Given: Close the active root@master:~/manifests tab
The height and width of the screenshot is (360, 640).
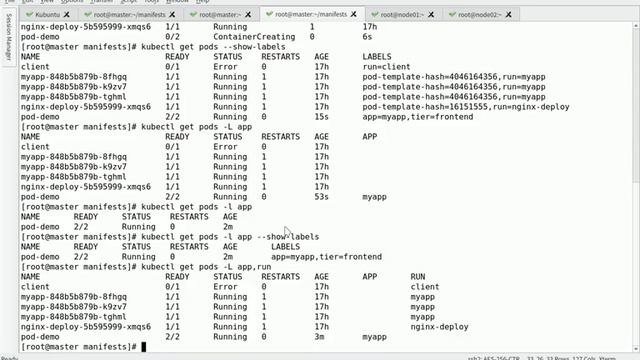Looking at the screenshot, I should (353, 14).
